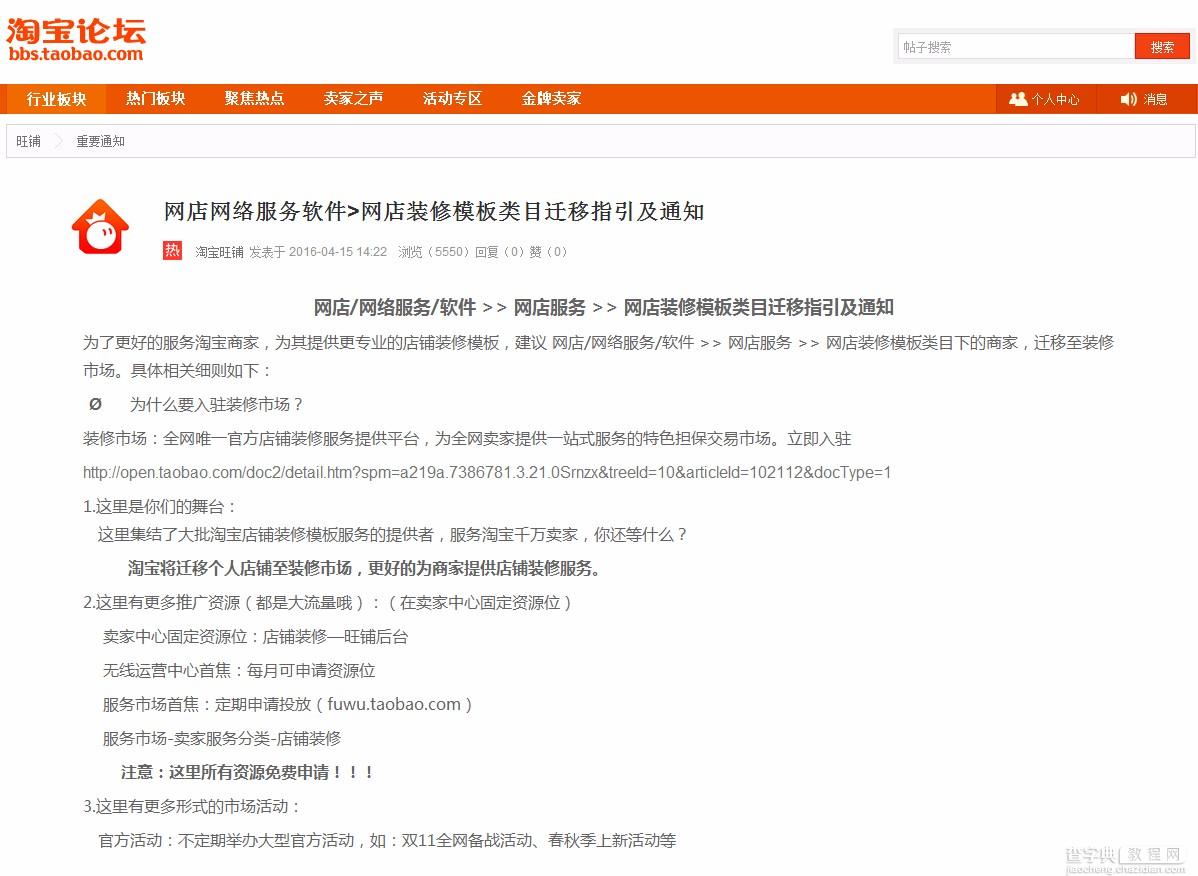Screen dimensions: 1198x876
Task: Go to 重要通知 breadcrumb link
Action: tap(100, 141)
